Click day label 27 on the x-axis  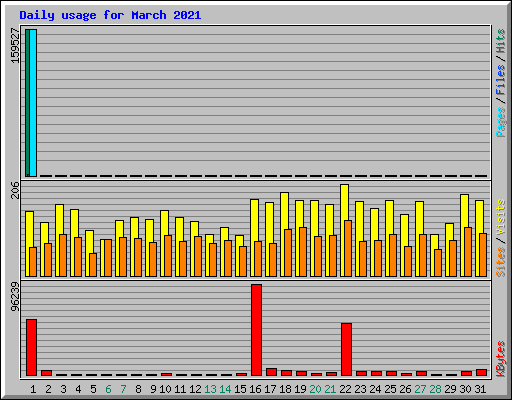click(x=420, y=389)
